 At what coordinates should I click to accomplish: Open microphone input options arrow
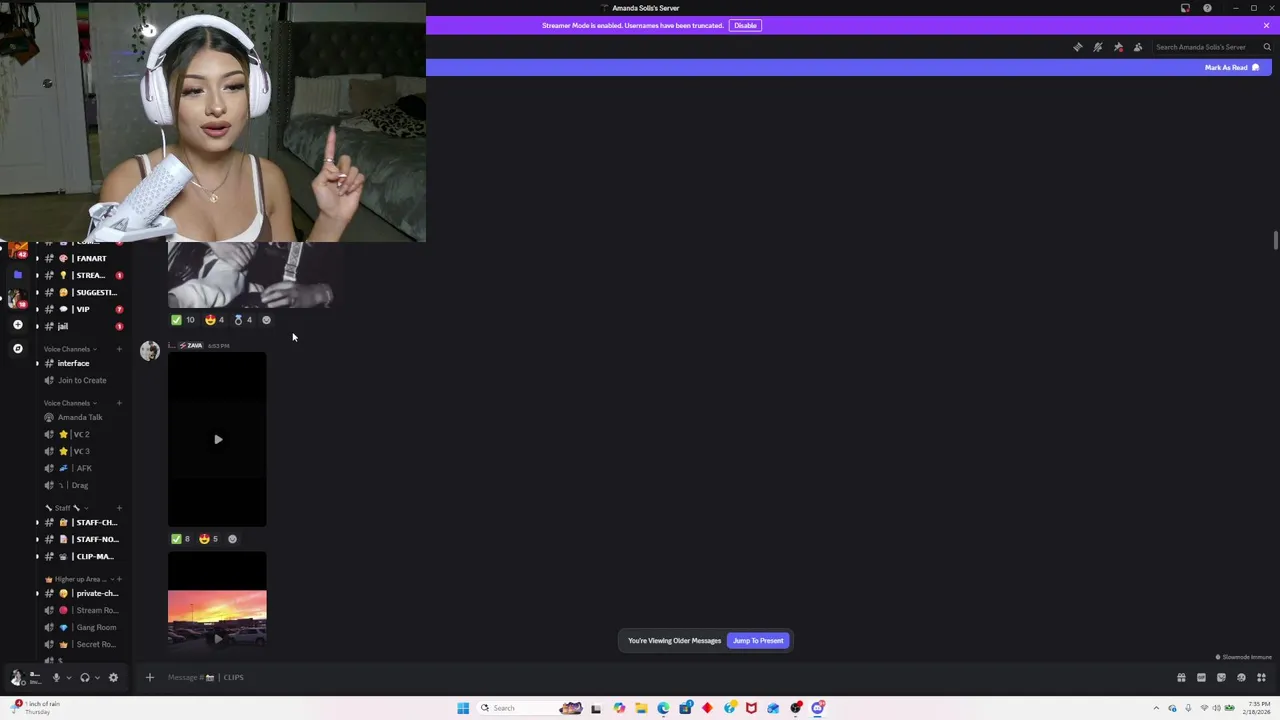[x=68, y=678]
